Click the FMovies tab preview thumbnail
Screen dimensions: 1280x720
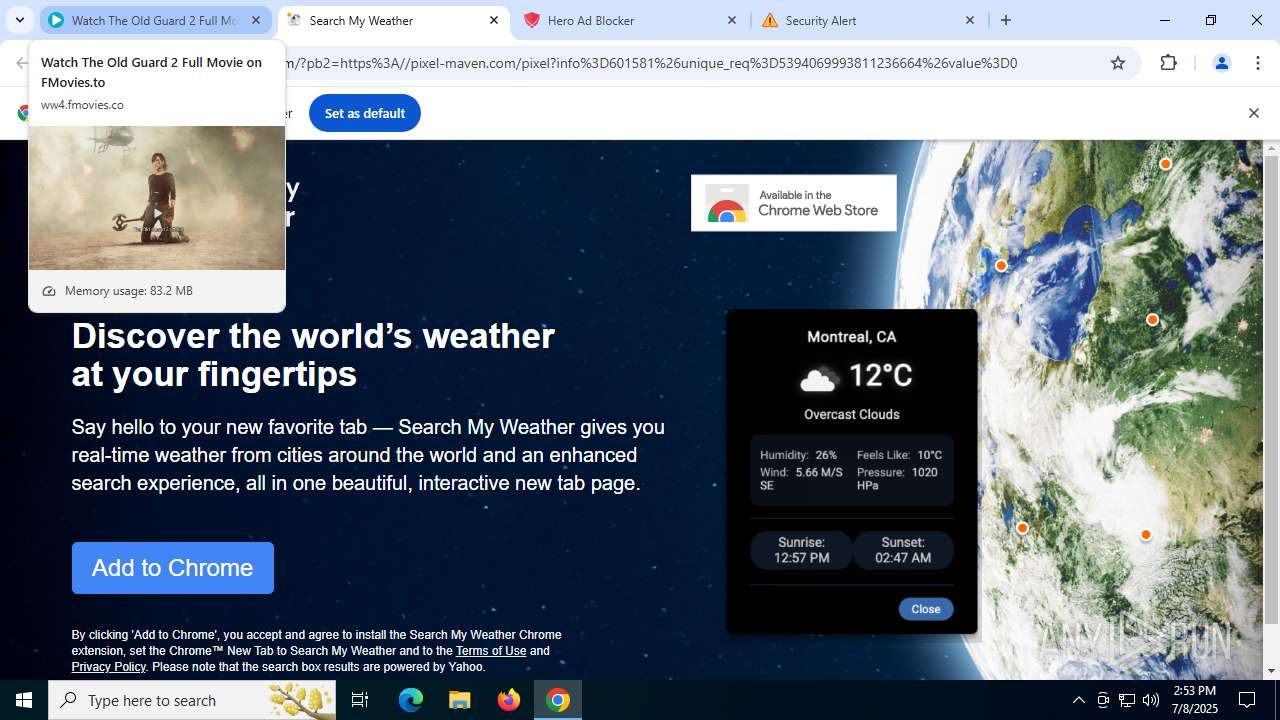[157, 198]
